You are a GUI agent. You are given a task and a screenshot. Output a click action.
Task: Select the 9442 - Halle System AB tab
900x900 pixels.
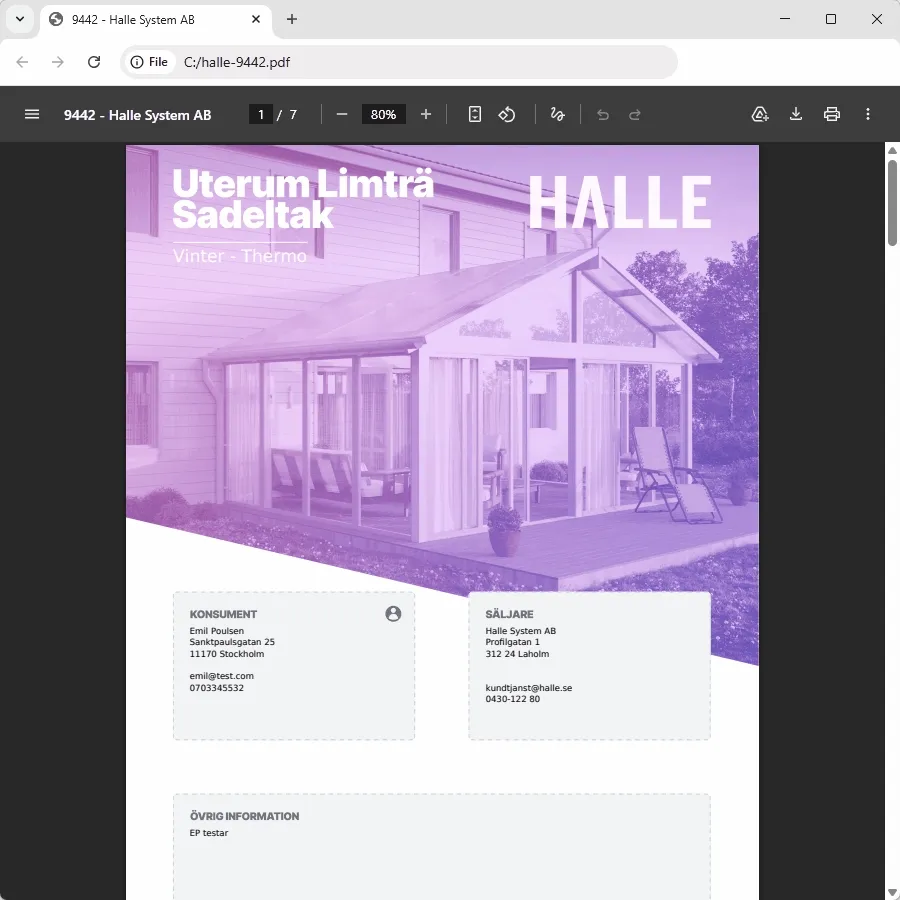tap(155, 20)
